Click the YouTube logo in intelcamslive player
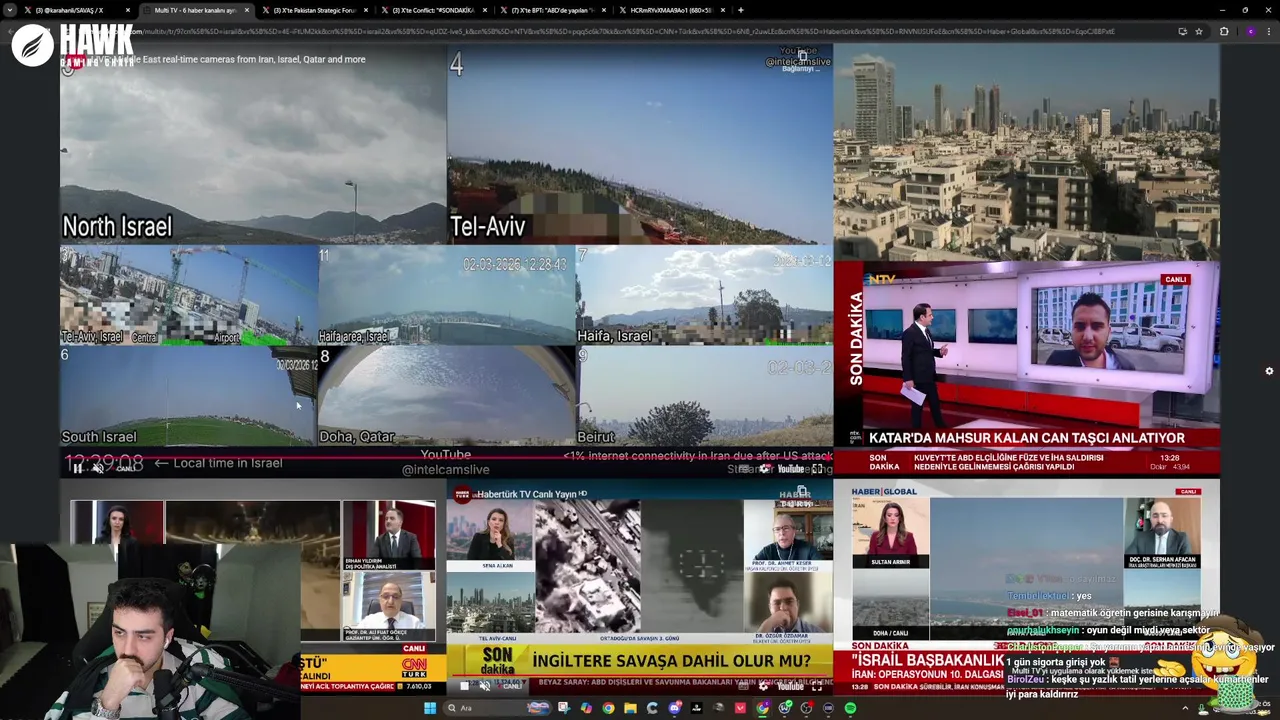The width and height of the screenshot is (1280, 720). coord(791,468)
